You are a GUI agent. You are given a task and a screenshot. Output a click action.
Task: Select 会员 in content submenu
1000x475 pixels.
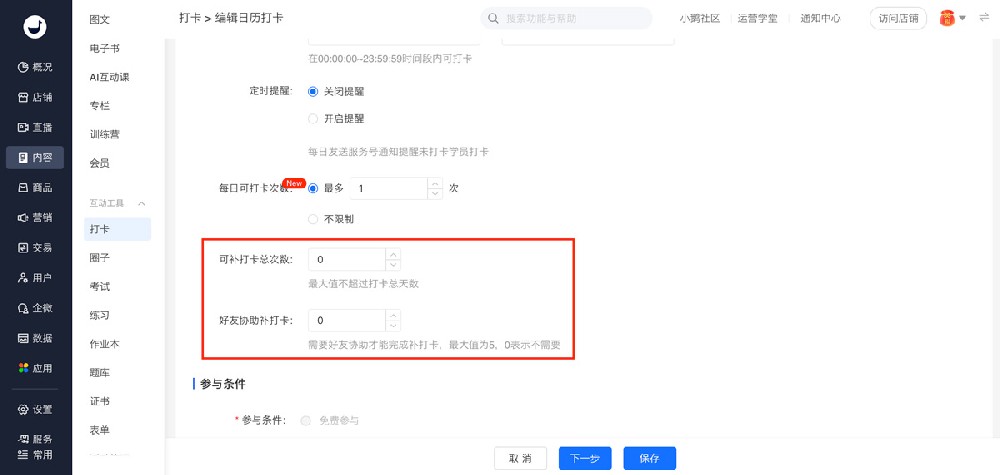[x=99, y=163]
